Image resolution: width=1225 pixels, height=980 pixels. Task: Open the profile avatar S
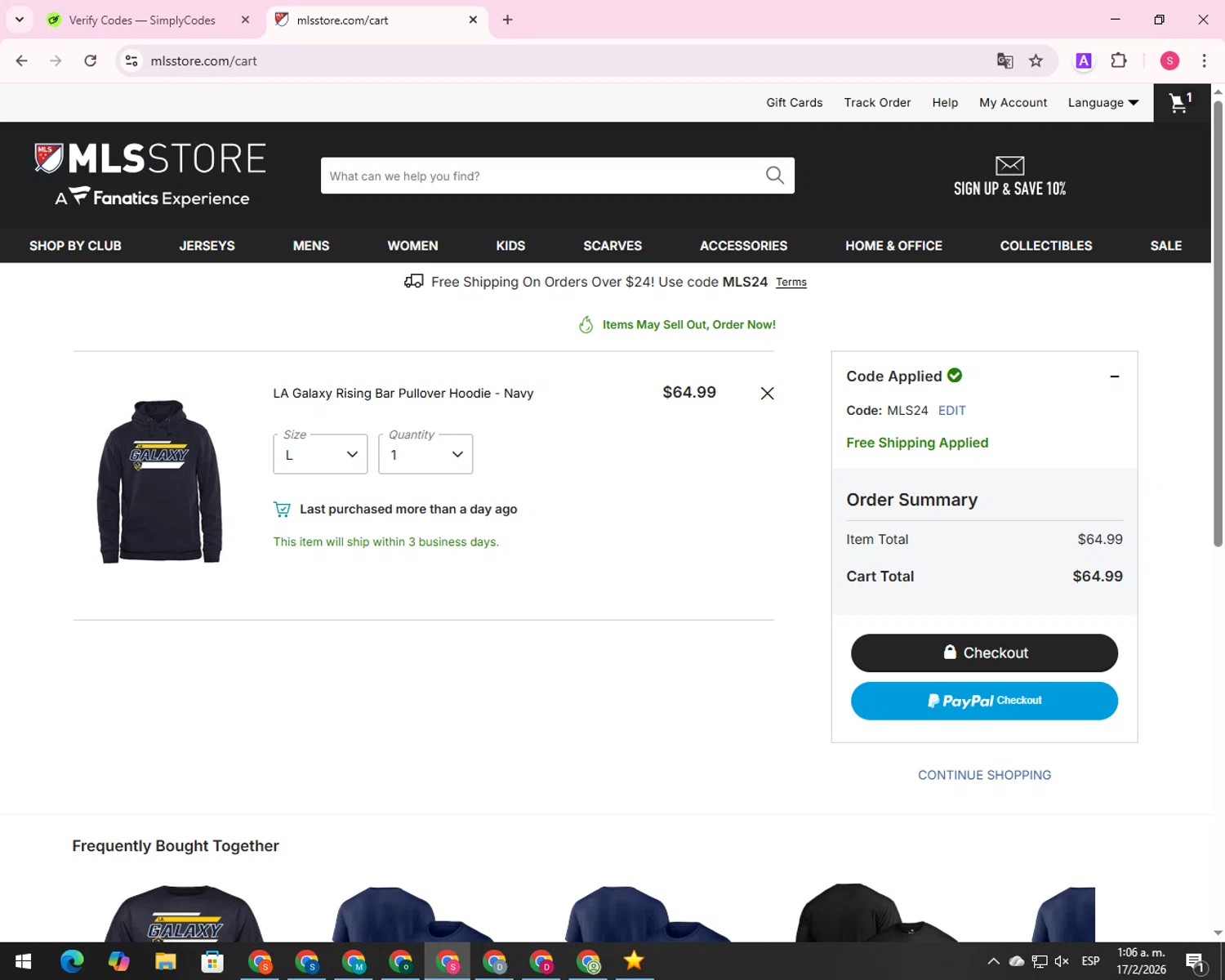tap(1169, 60)
